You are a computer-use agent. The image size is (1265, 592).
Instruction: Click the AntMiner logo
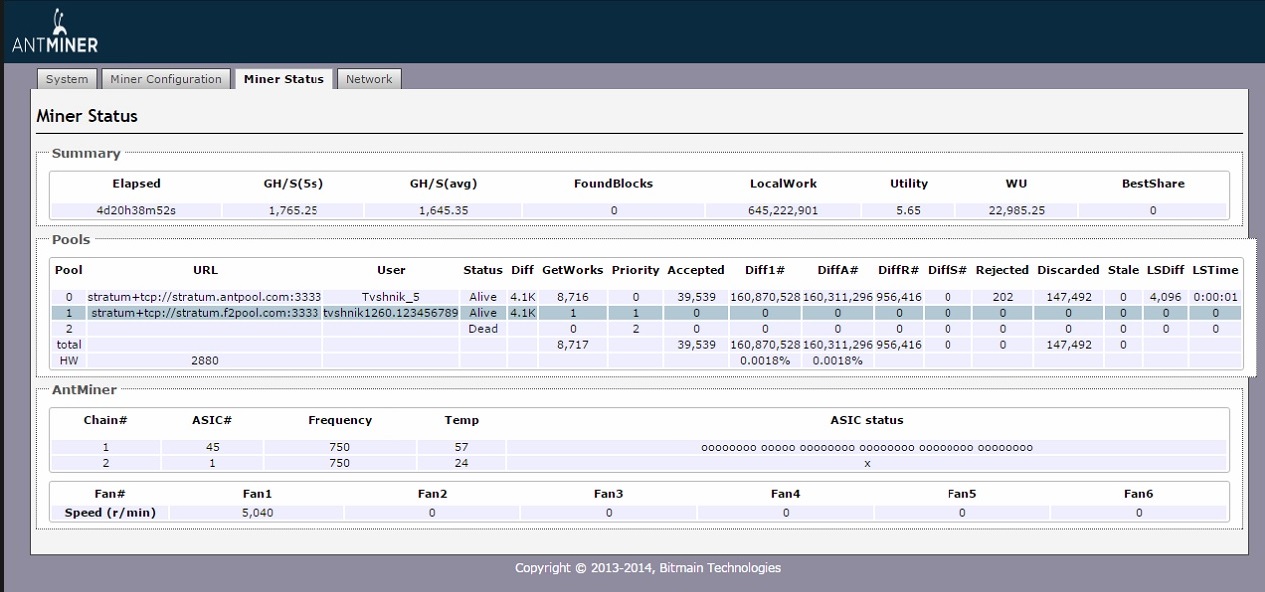pyautogui.click(x=55, y=33)
